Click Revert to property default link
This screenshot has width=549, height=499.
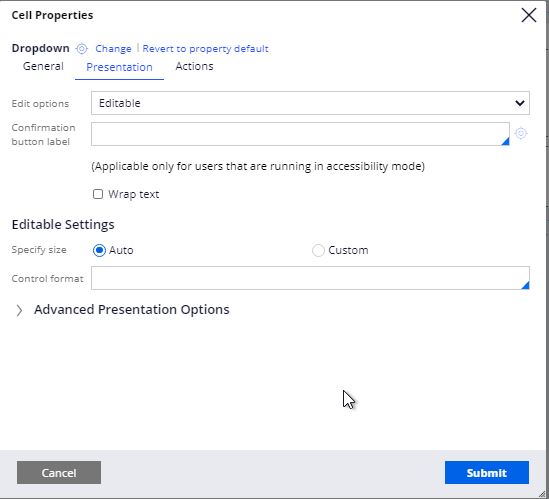[x=206, y=49]
